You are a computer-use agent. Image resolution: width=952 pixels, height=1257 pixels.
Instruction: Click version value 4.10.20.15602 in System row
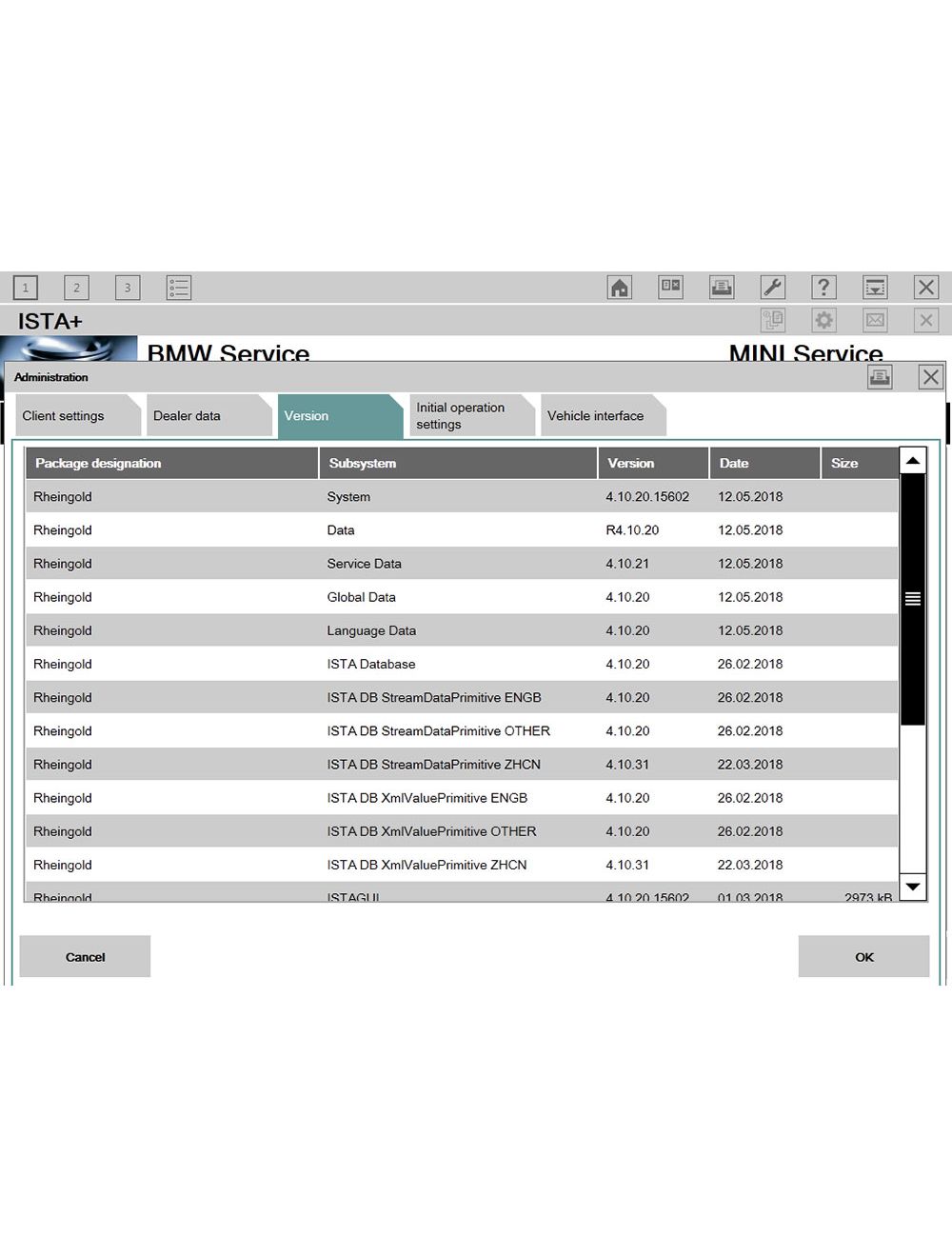(x=647, y=497)
